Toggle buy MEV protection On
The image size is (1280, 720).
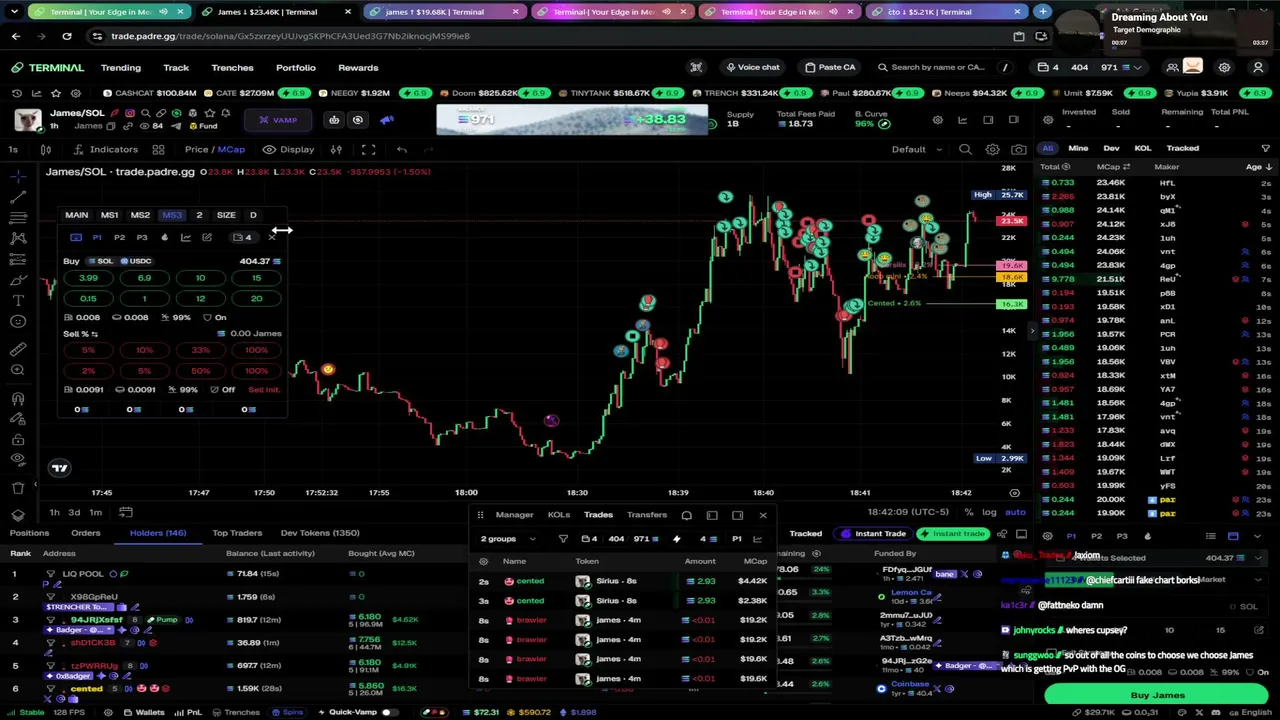tap(215, 317)
